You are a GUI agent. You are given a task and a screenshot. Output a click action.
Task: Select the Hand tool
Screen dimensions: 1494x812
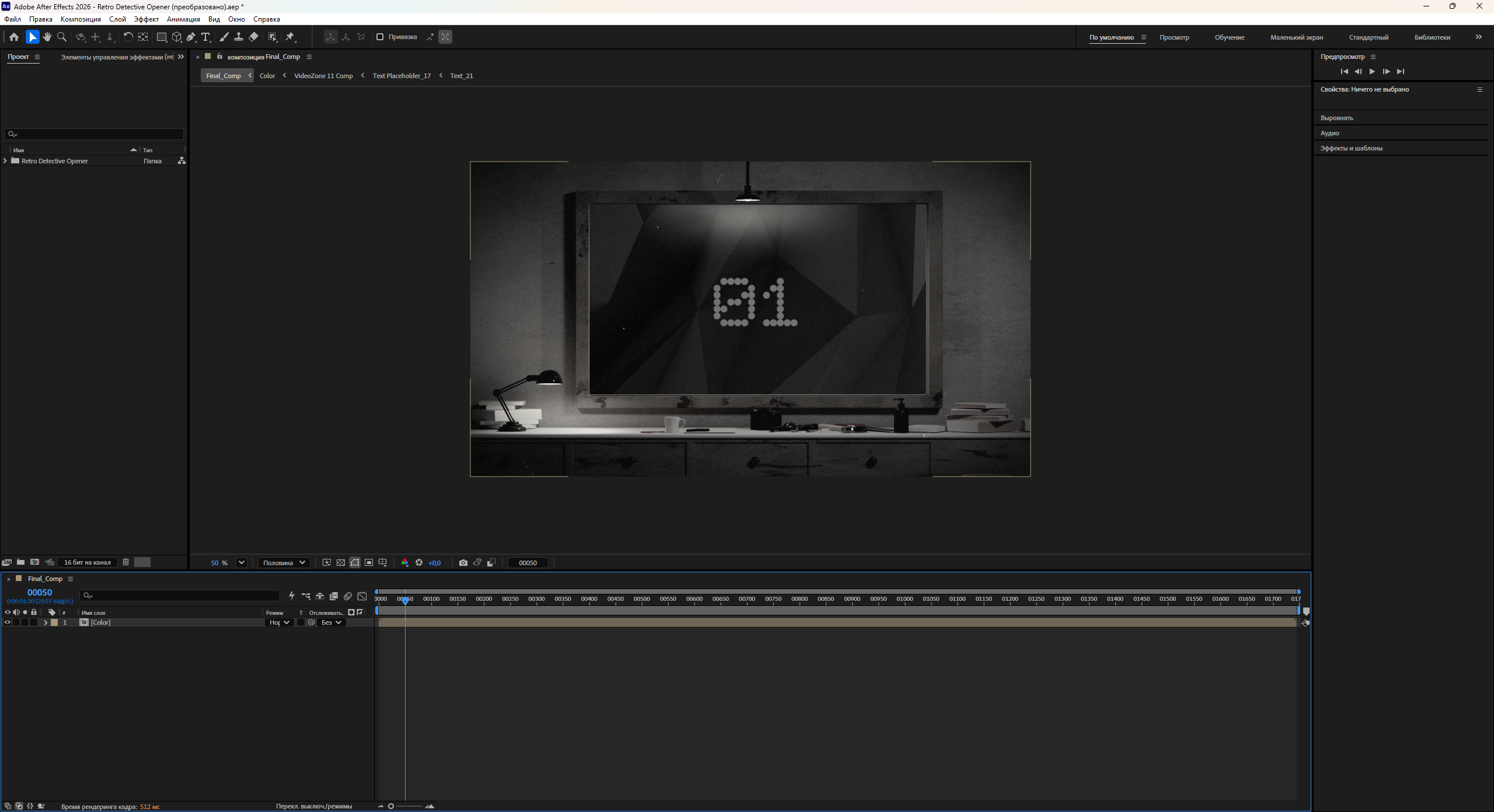(47, 37)
